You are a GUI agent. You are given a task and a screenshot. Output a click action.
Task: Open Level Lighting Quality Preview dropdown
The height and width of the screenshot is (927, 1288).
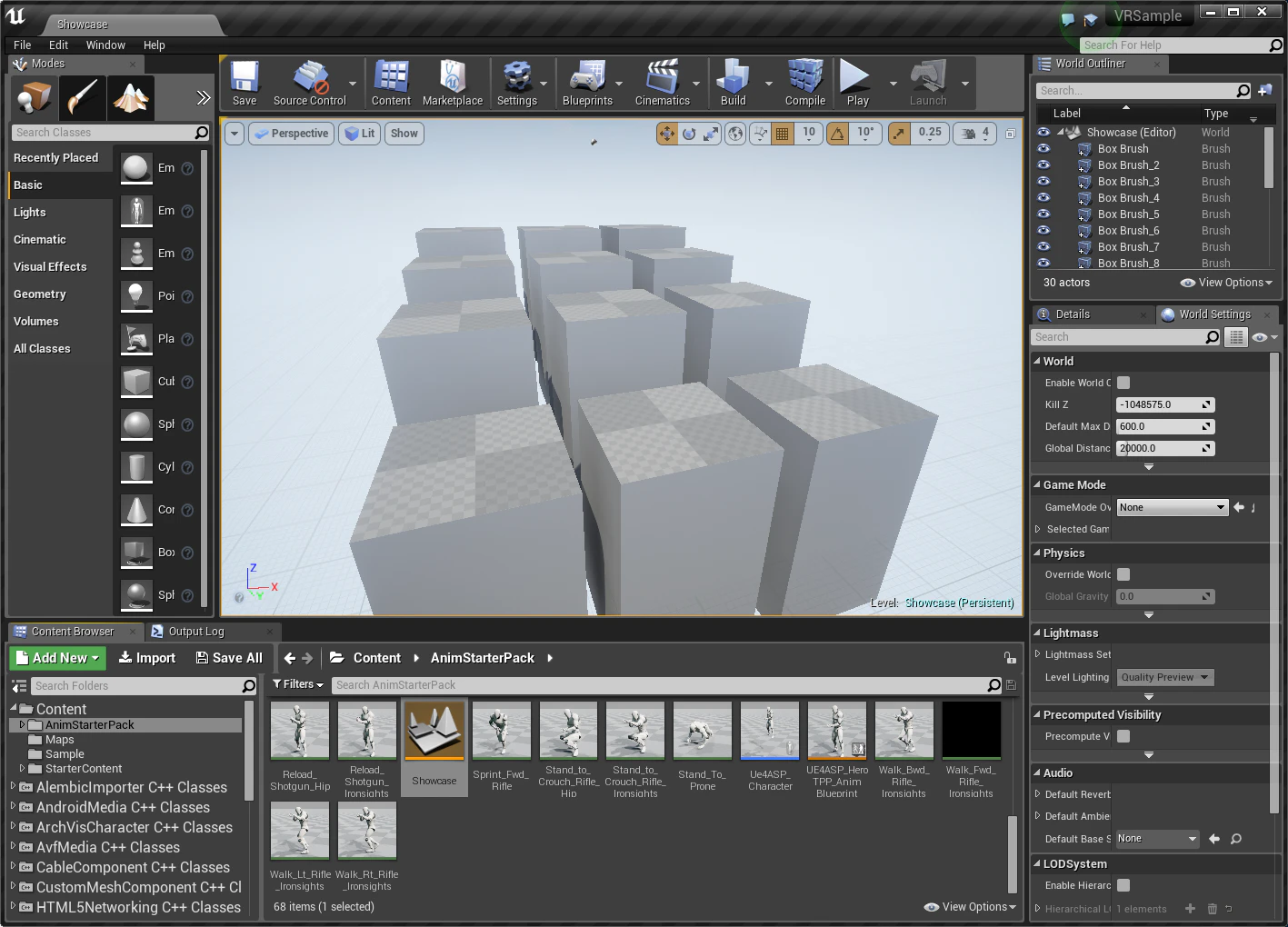coord(1165,677)
